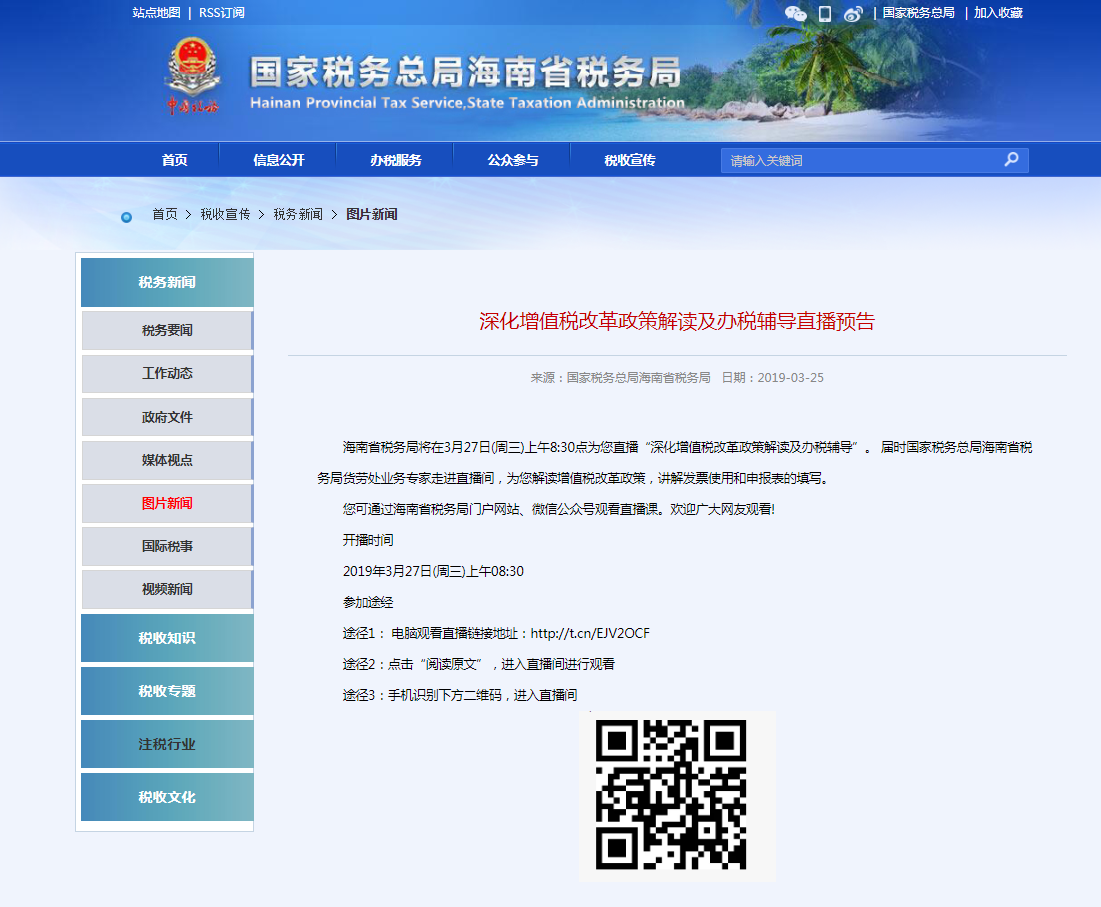Open 媒体视点 in sidebar
1101x907 pixels.
coord(167,460)
